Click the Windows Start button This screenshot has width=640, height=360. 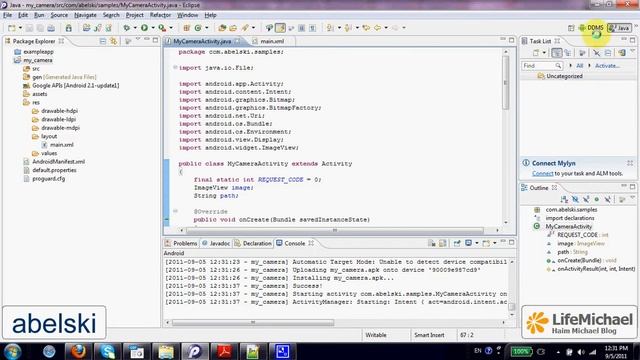tap(12, 351)
